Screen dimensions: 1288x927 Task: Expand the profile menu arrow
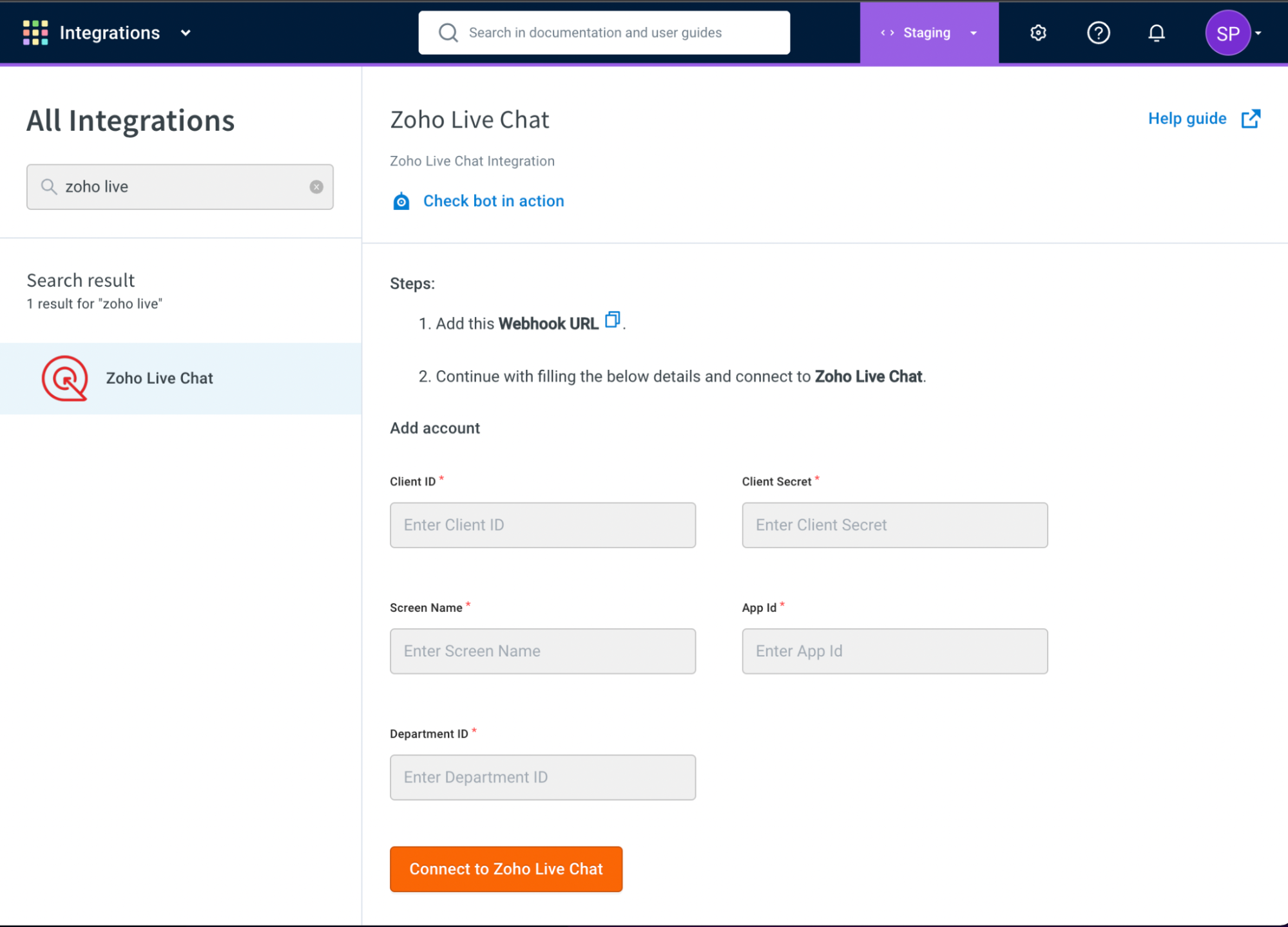tap(1258, 33)
